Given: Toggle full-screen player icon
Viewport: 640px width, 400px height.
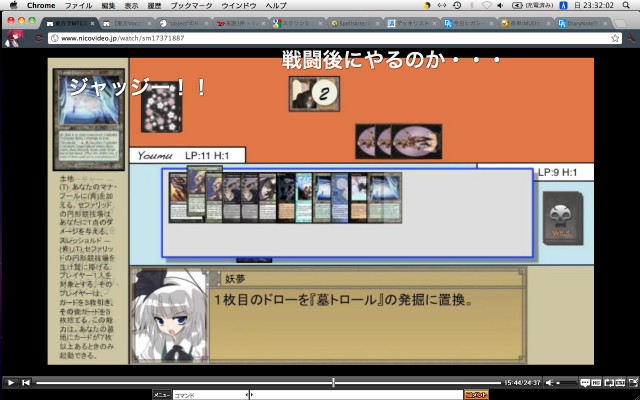Looking at the screenshot, I should [x=633, y=382].
